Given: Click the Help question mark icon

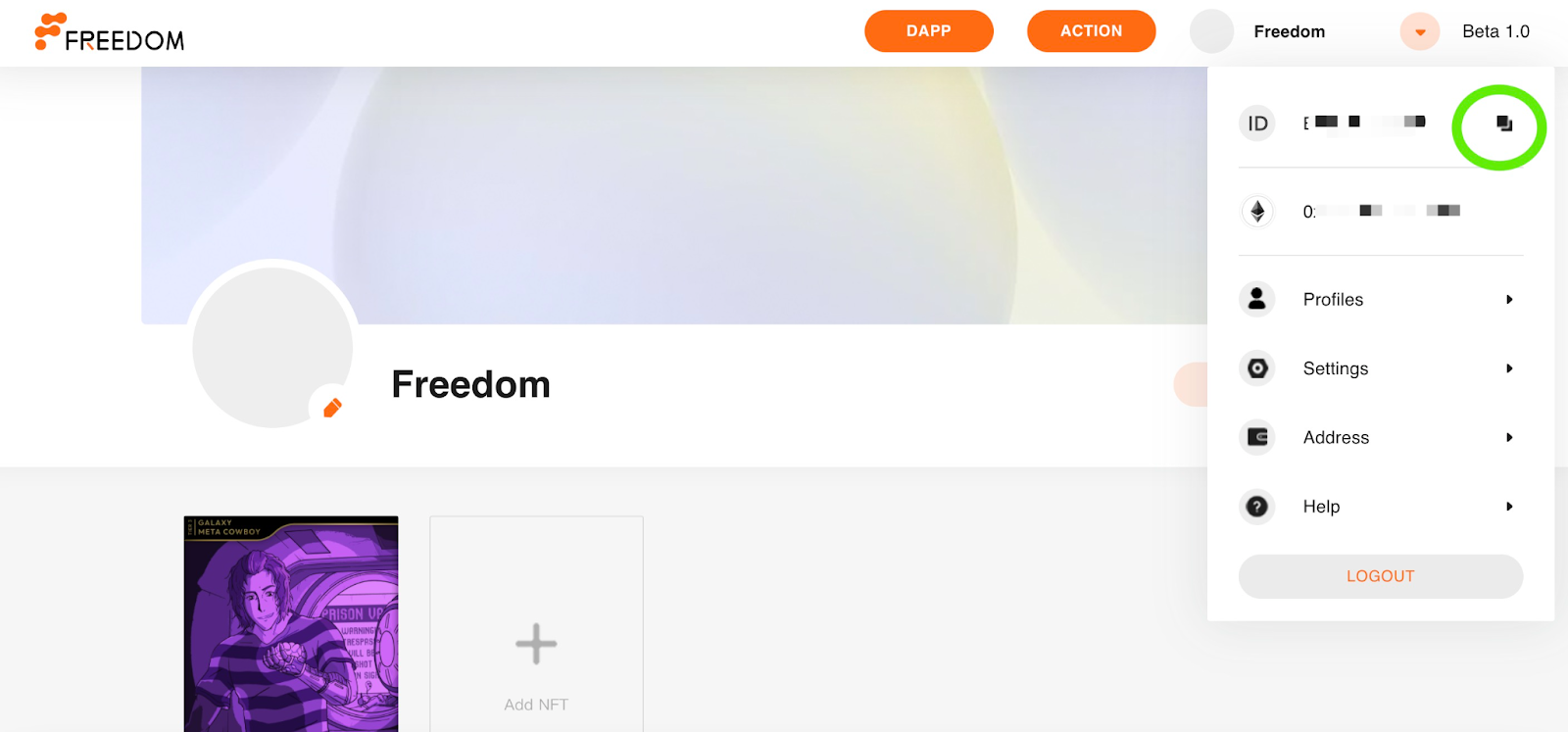Looking at the screenshot, I should point(1257,507).
